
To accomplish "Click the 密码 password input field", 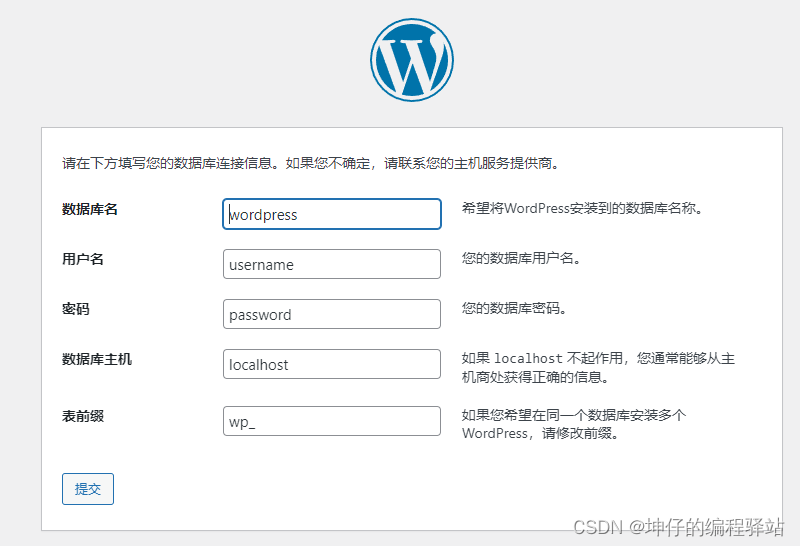I will tap(332, 314).
